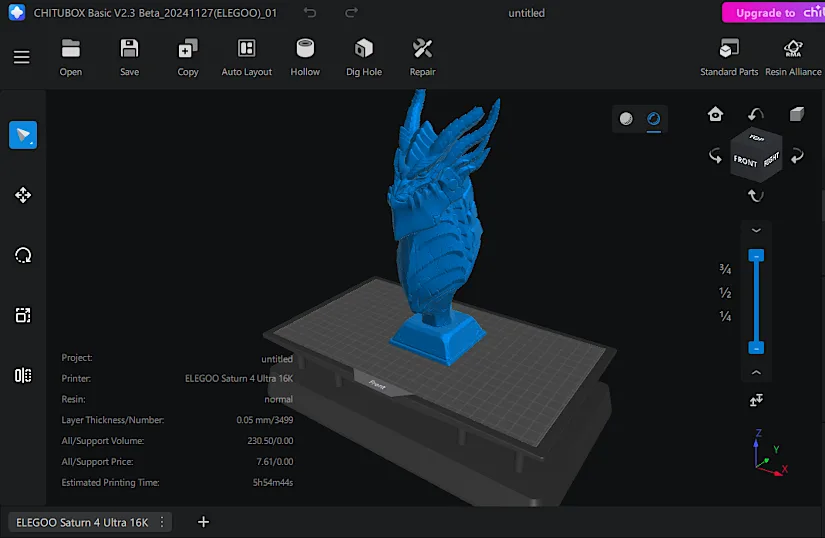825x538 pixels.
Task: Click the bottom handle of the layer slider
Action: 756,348
